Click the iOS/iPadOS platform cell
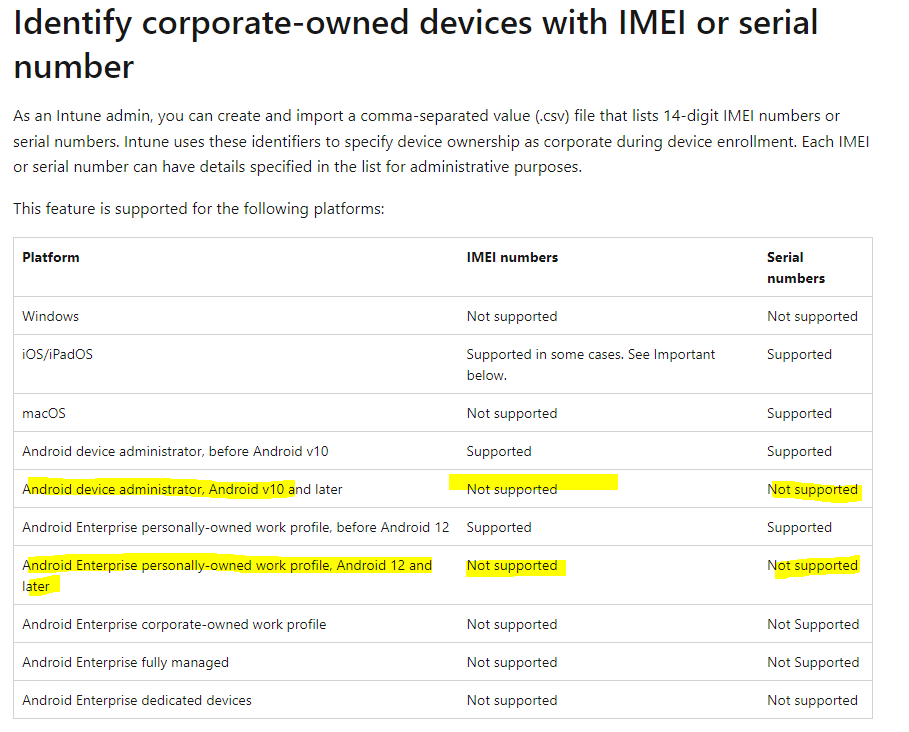 pyautogui.click(x=57, y=354)
